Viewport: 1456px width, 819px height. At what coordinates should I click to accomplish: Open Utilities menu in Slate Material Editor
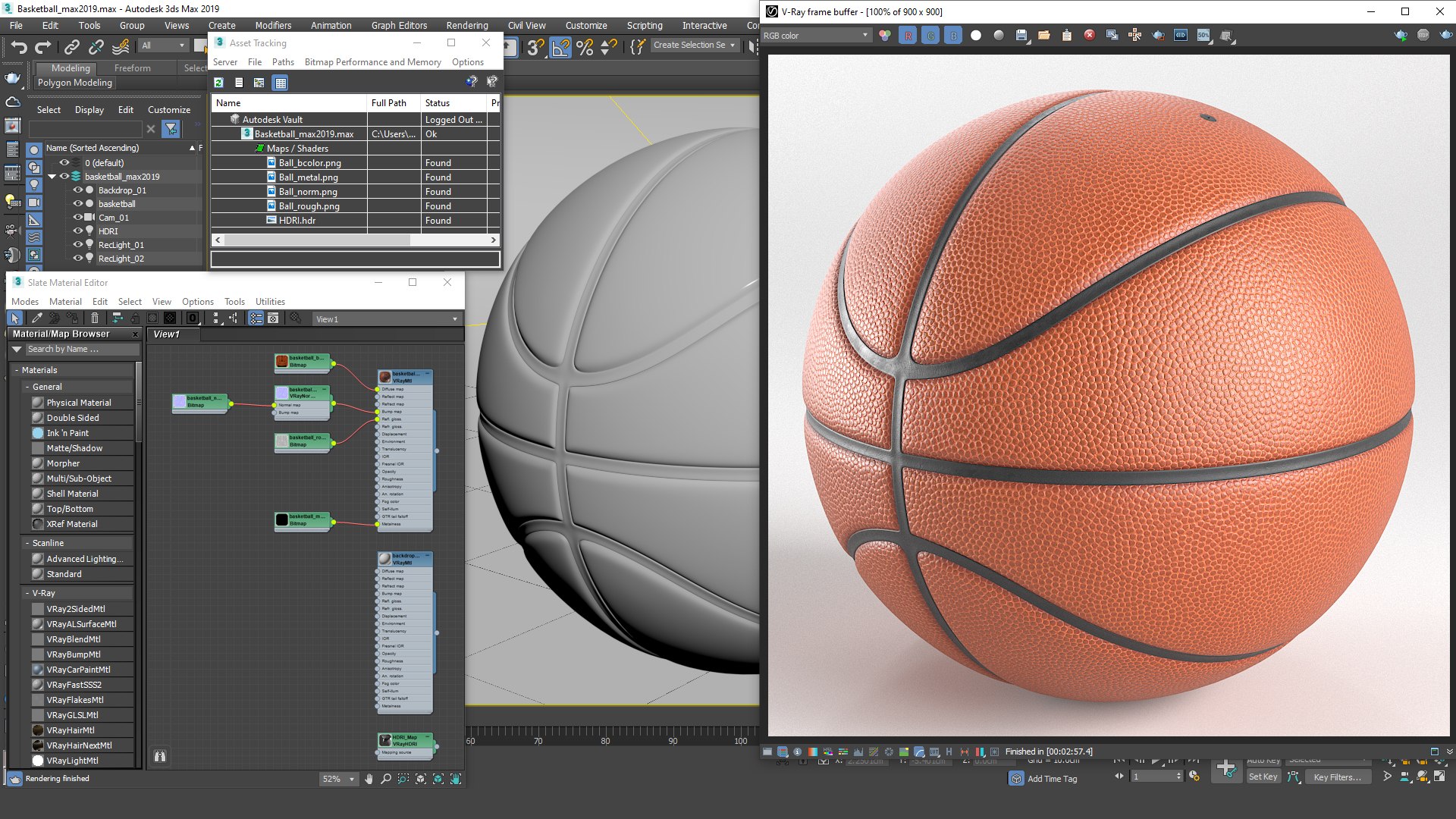tap(270, 301)
